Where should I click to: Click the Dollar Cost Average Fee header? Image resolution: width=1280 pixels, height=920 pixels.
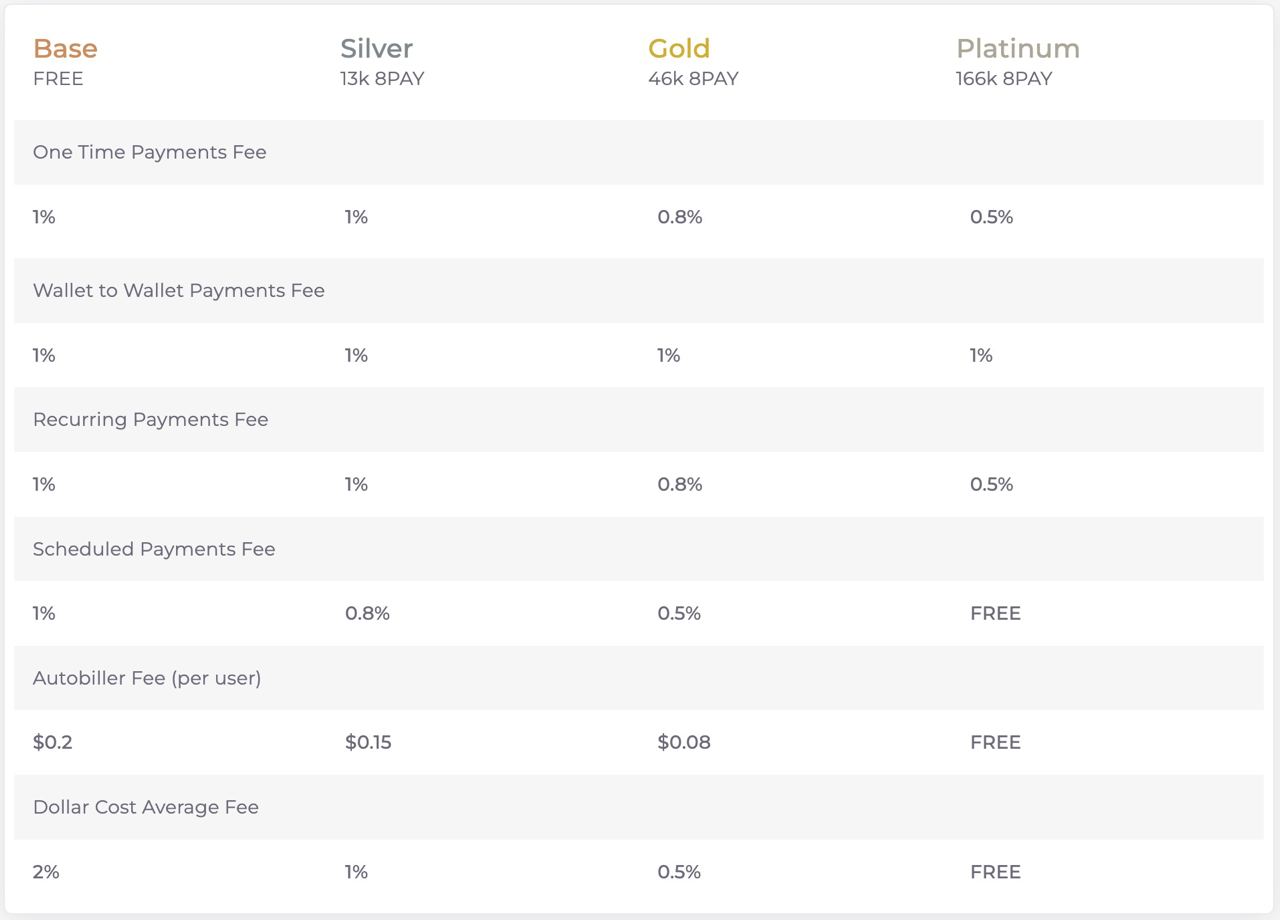[145, 807]
